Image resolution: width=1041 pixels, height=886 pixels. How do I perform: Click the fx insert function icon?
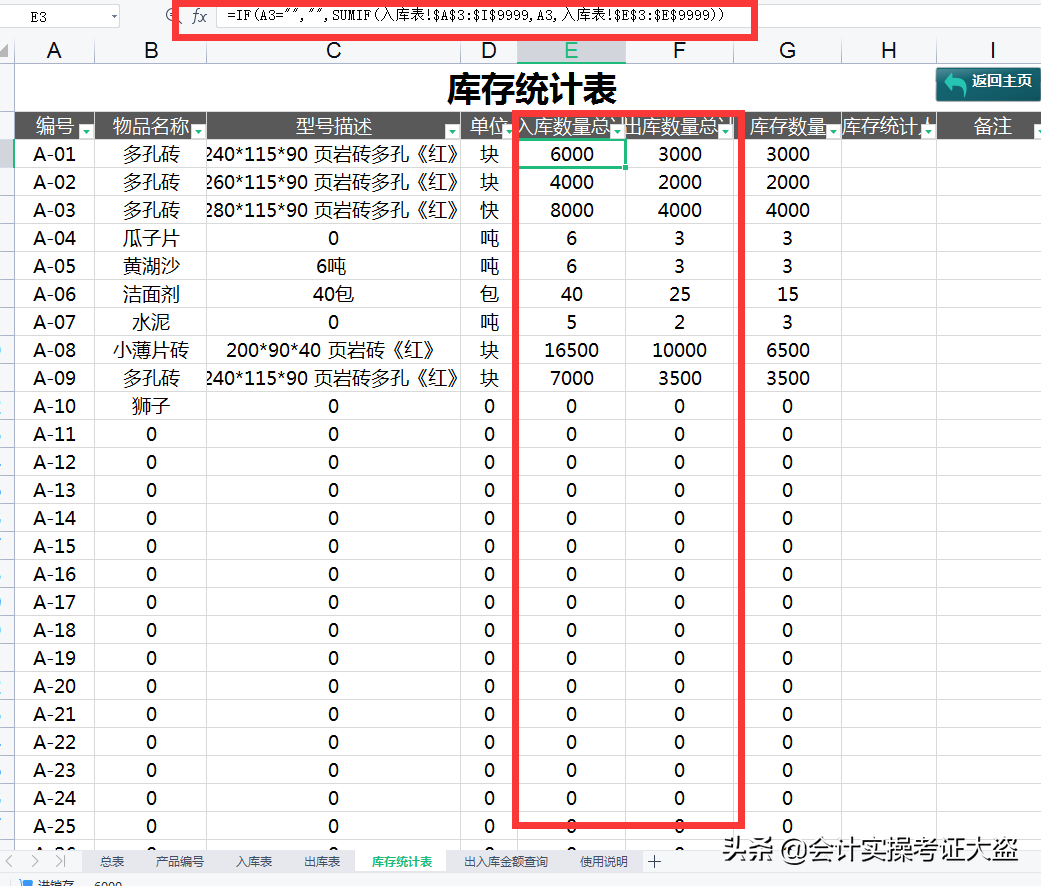(x=199, y=16)
